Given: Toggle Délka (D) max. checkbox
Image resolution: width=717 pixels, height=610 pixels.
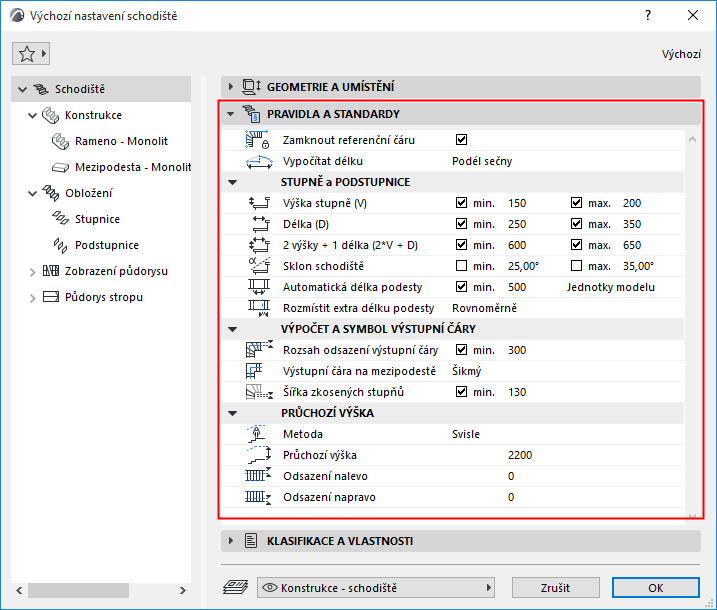Looking at the screenshot, I should click(576, 224).
